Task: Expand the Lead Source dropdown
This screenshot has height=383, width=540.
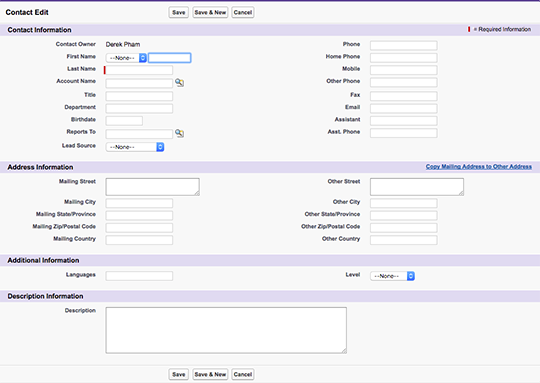Action: [135, 147]
